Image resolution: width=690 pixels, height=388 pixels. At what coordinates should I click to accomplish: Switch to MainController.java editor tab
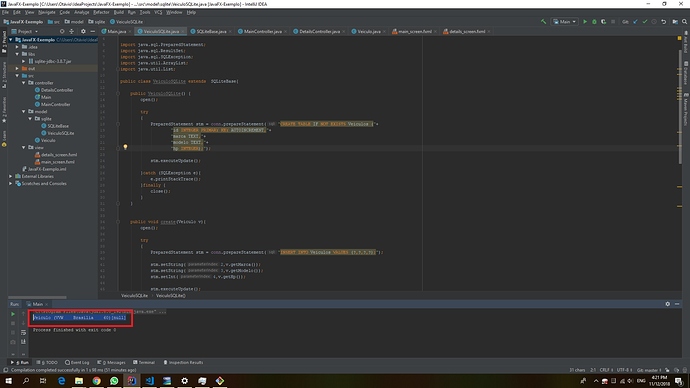pos(262,32)
